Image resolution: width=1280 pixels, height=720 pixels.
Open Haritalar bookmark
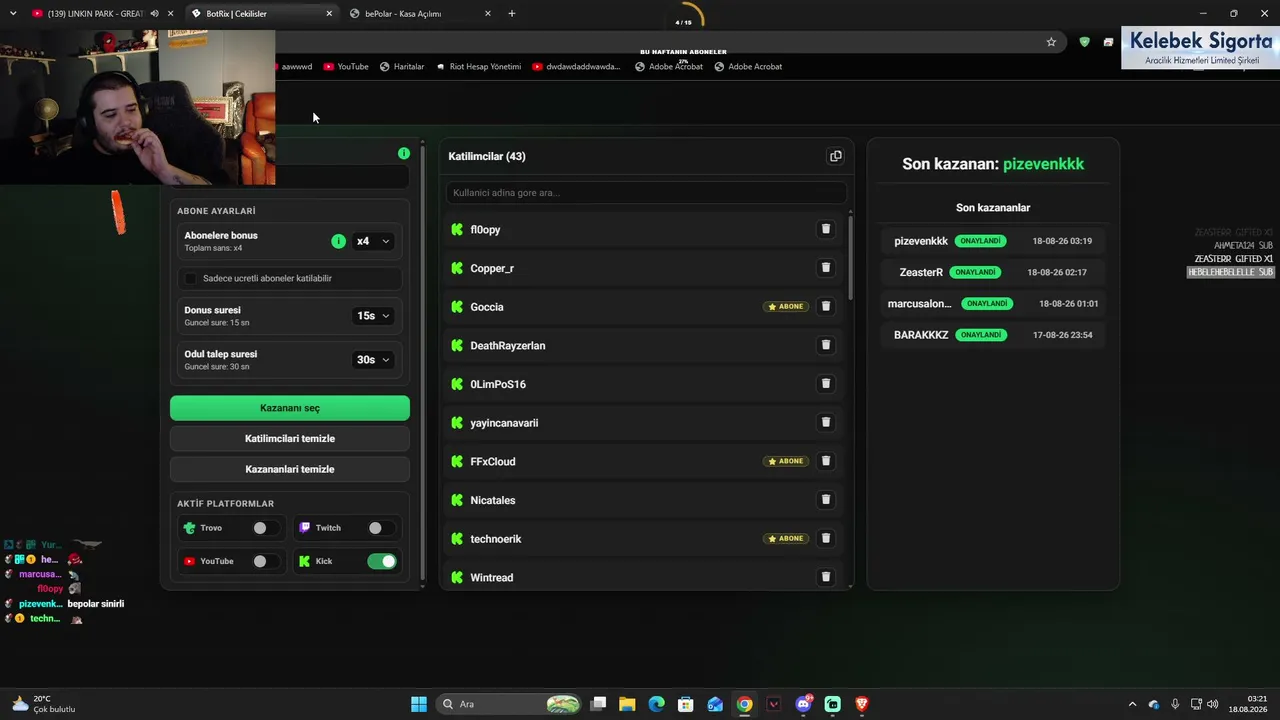[x=402, y=67]
